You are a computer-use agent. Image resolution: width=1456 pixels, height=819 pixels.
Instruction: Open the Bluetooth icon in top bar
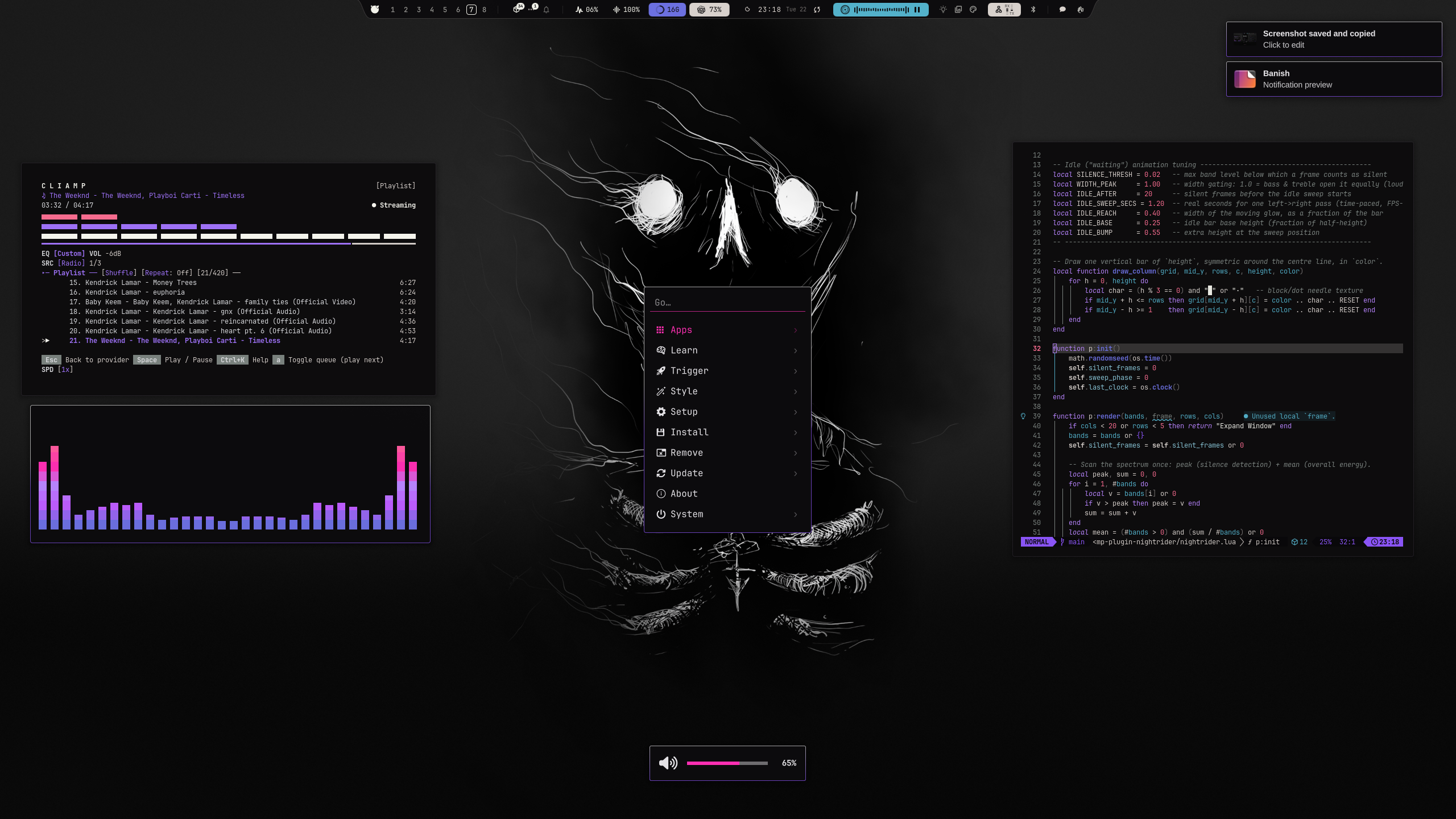[1033, 10]
